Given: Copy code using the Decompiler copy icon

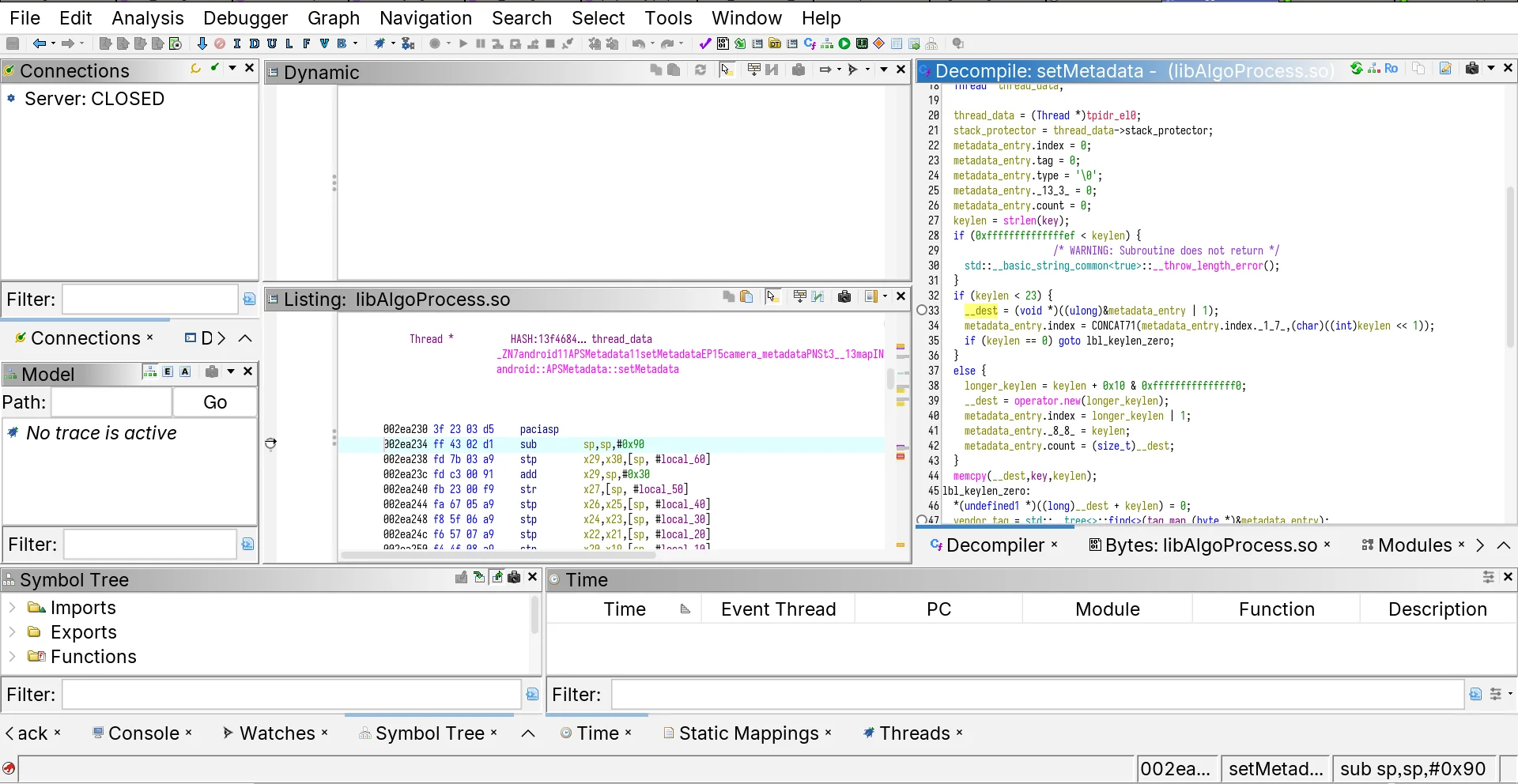Looking at the screenshot, I should click(1419, 69).
